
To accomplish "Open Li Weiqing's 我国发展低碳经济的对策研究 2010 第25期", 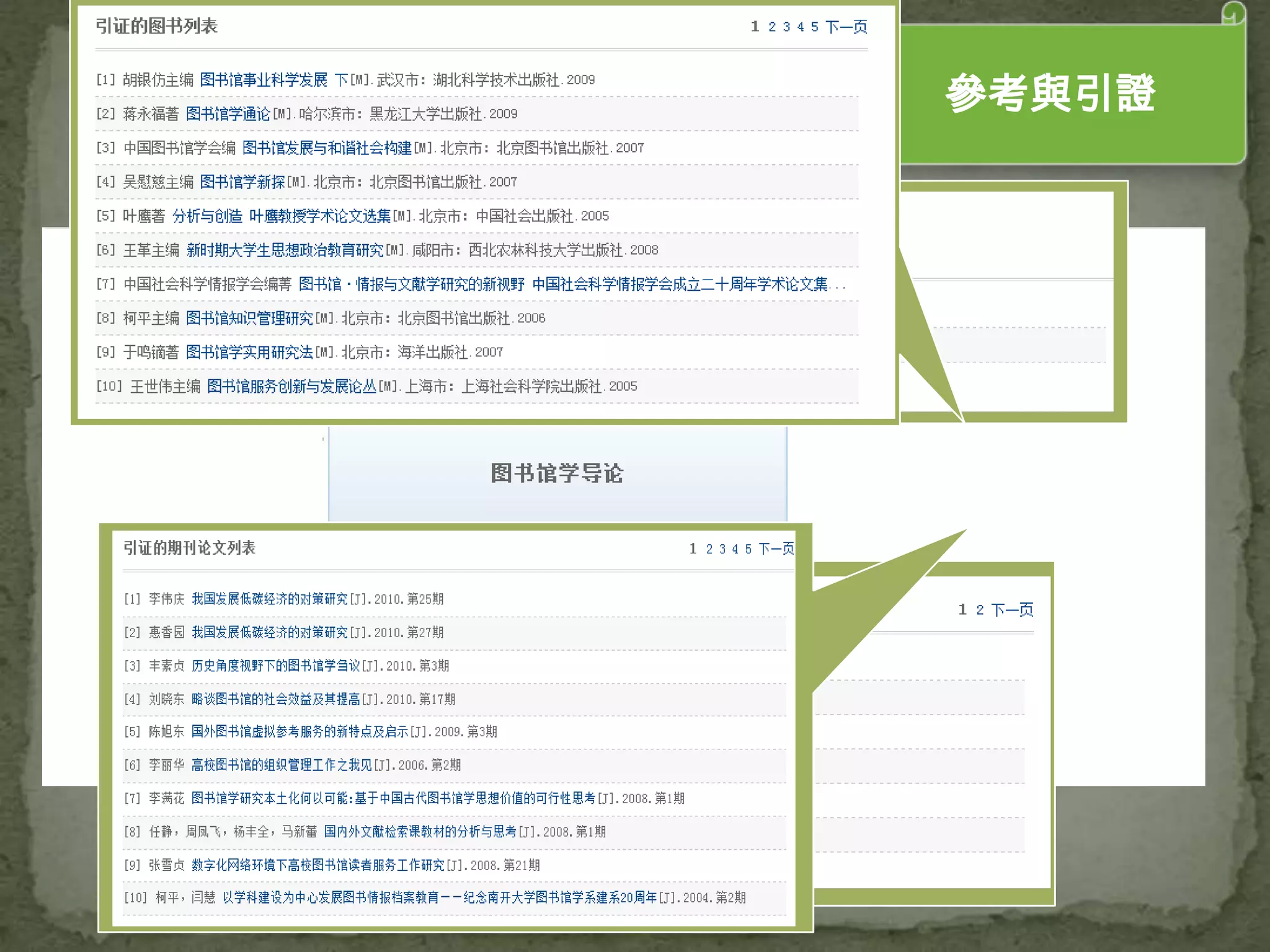I will [x=269, y=599].
